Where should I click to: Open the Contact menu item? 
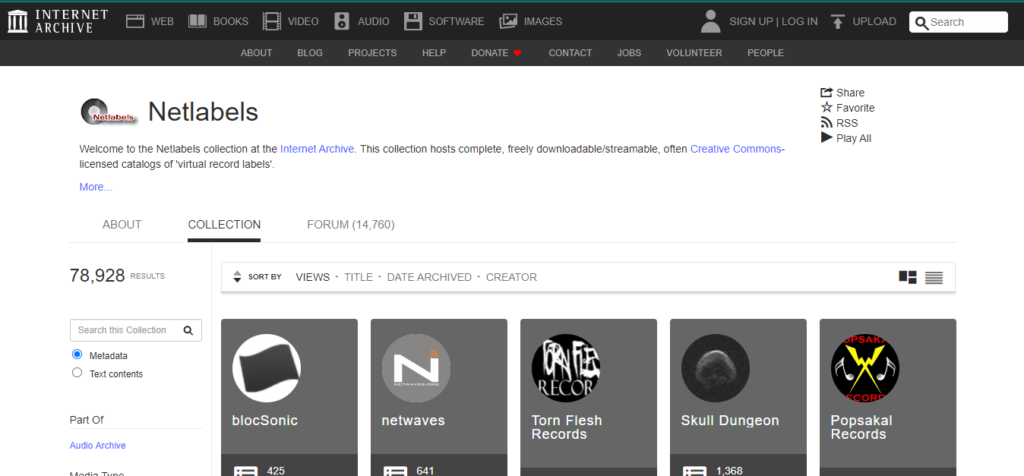pos(570,53)
